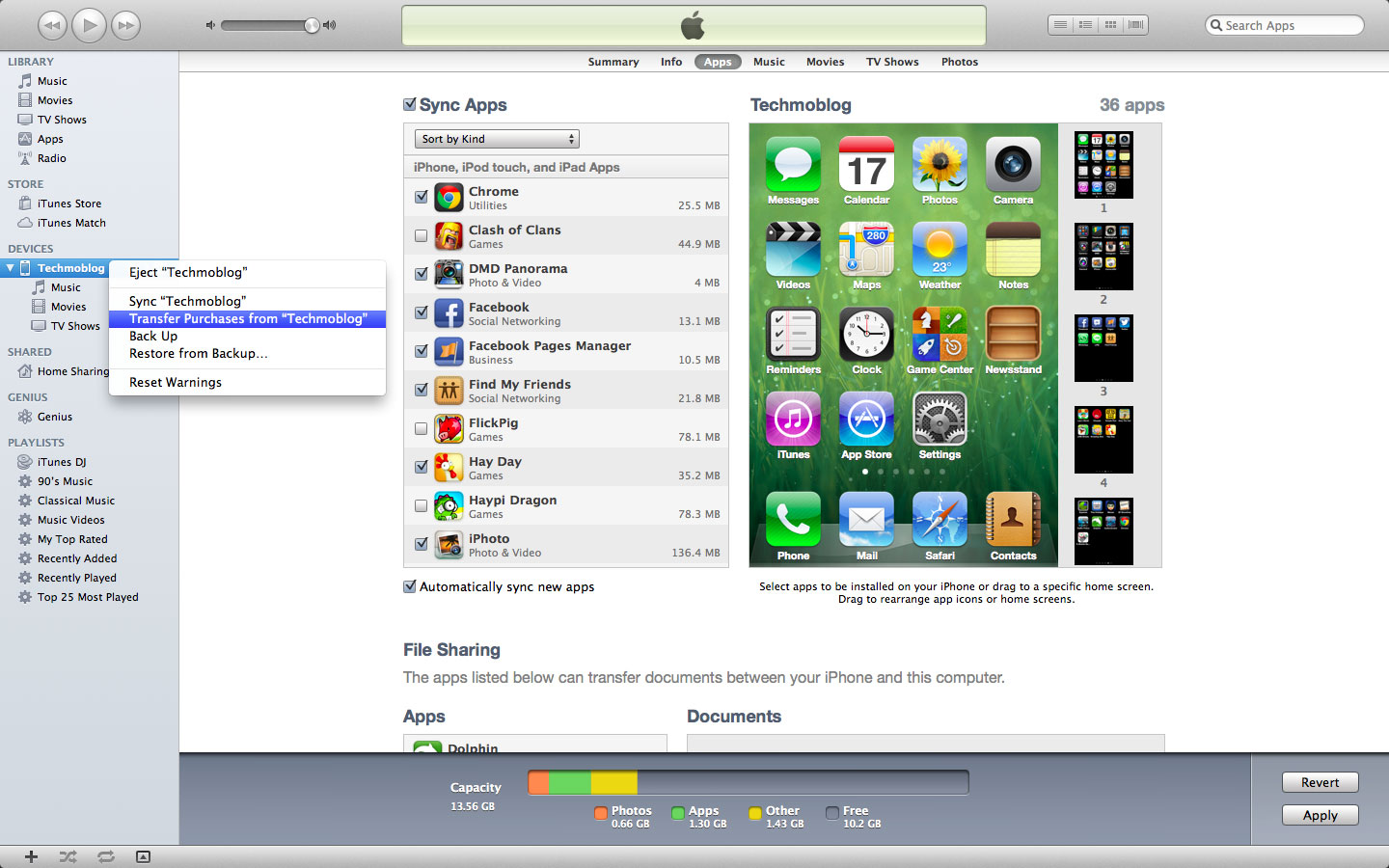Switch to cover flow view icon
1389x868 pixels.
click(1135, 25)
